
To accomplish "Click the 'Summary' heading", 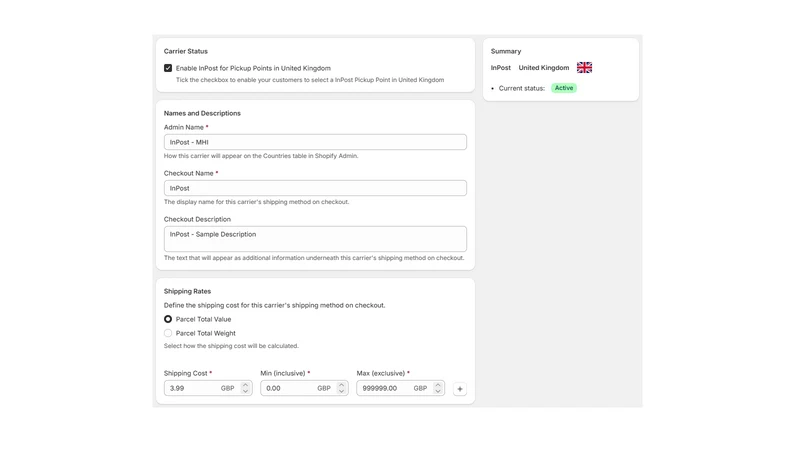I will (506, 51).
